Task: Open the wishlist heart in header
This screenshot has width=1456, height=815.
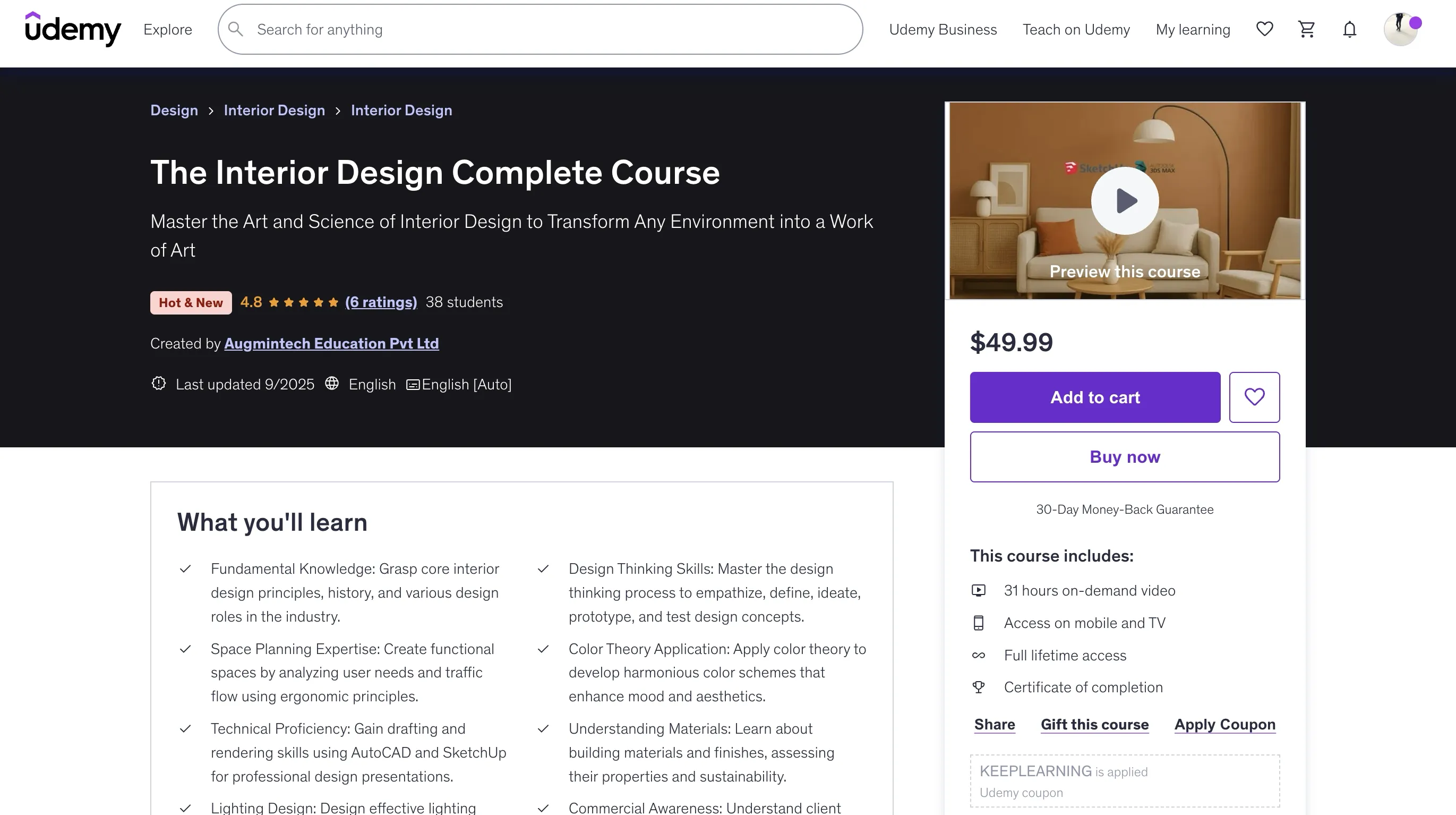Action: coord(1264,29)
